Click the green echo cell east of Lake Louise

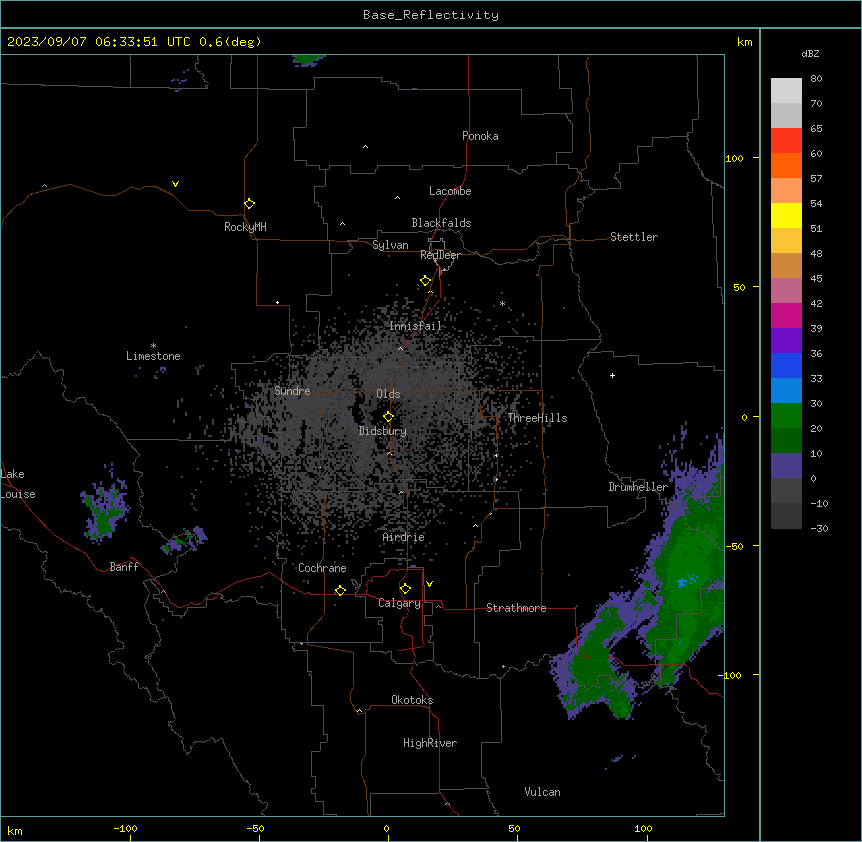(x=103, y=517)
